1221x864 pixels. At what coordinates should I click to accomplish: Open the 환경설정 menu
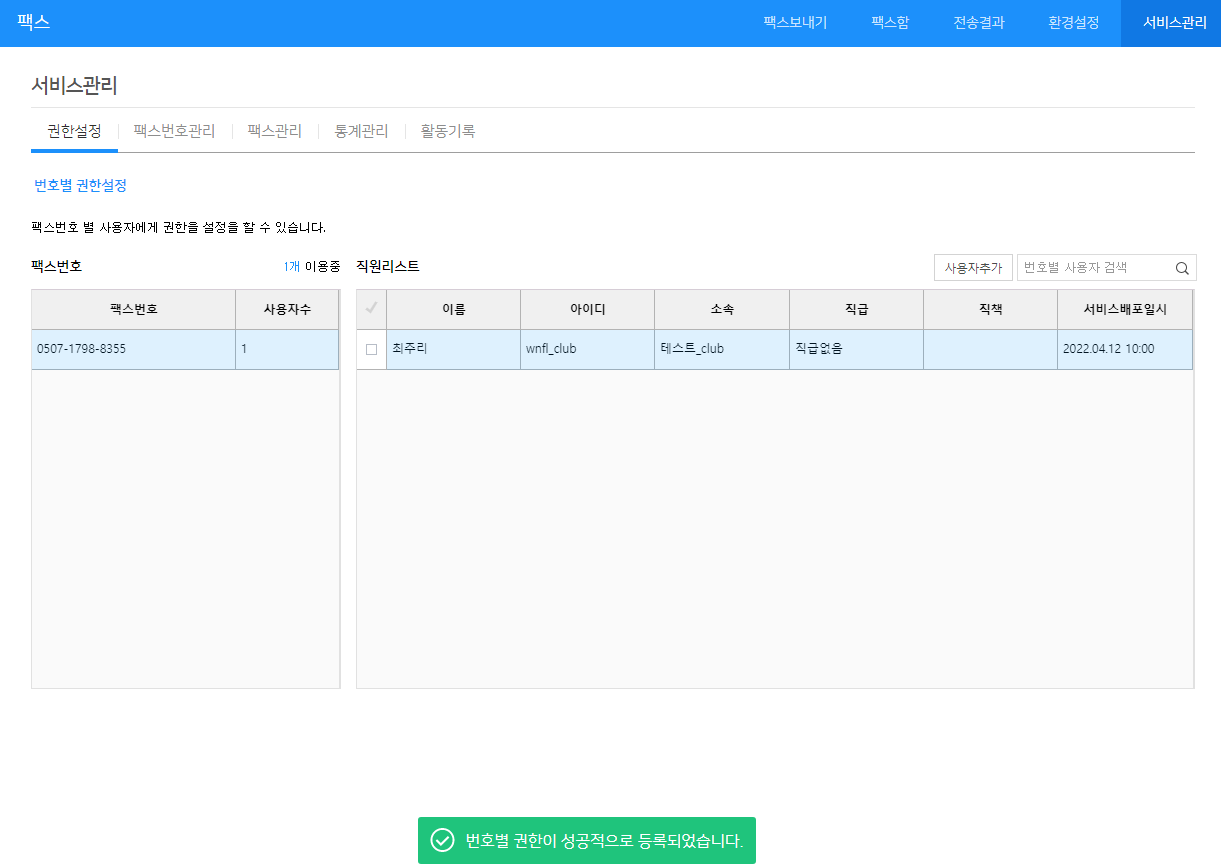pos(1073,23)
